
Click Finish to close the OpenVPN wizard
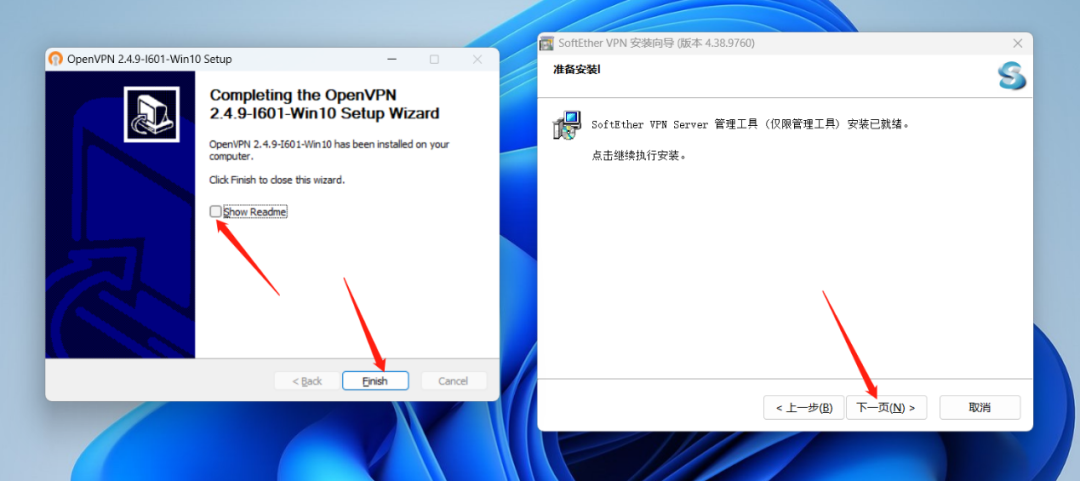(x=375, y=380)
